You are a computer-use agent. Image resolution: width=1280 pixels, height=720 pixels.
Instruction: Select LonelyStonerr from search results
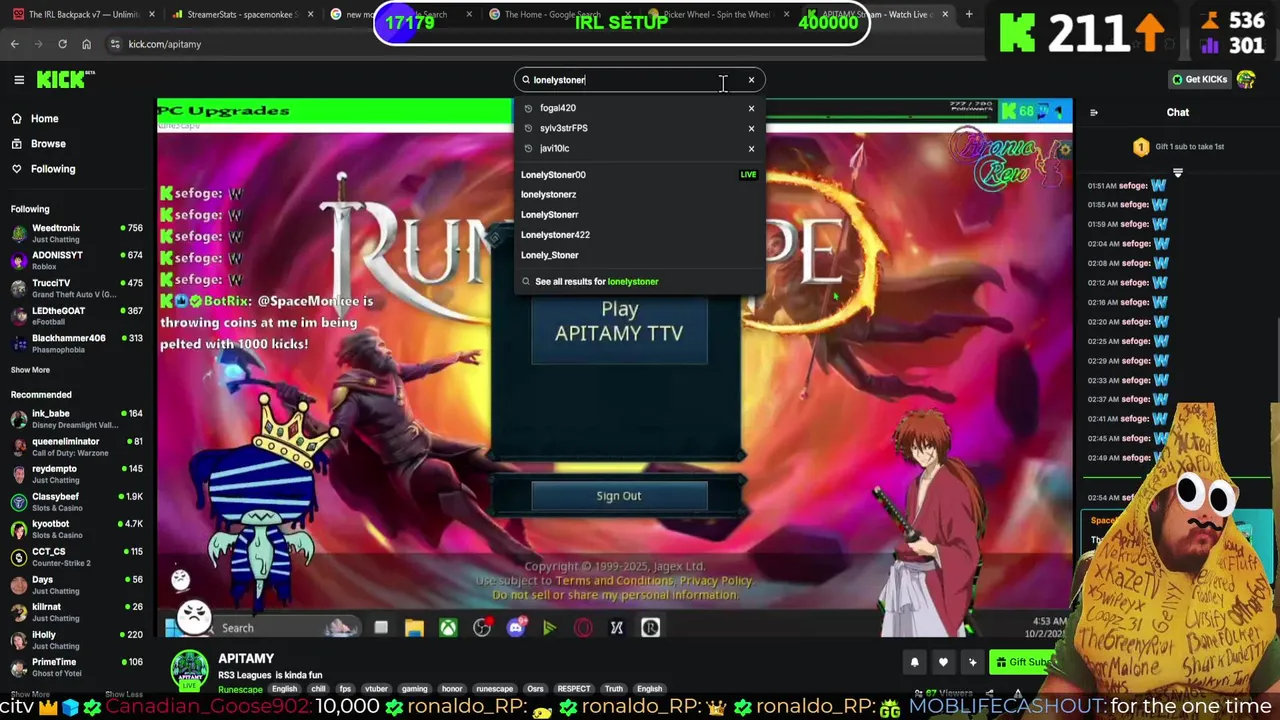[639, 215]
